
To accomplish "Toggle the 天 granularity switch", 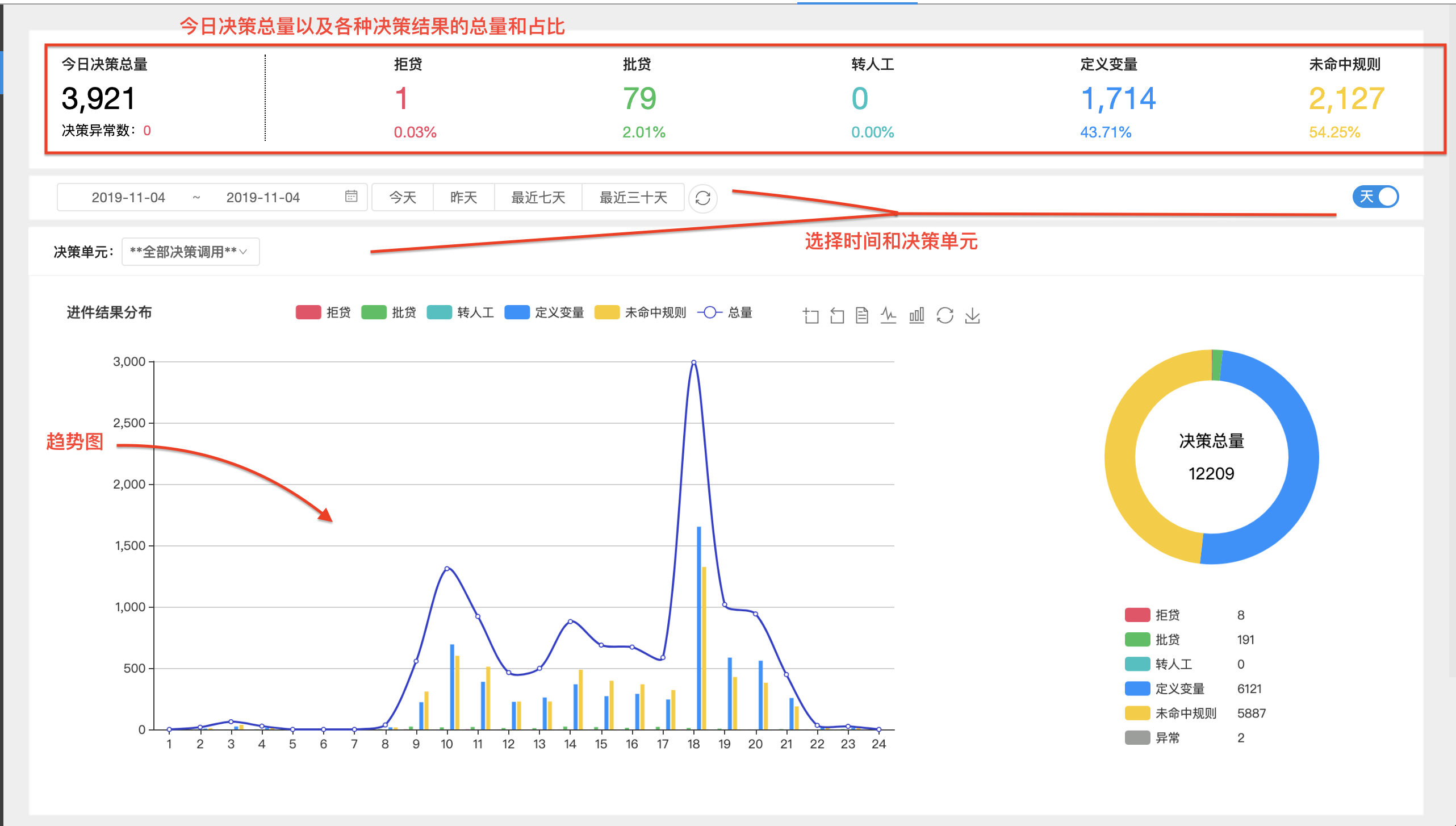I will click(1375, 197).
